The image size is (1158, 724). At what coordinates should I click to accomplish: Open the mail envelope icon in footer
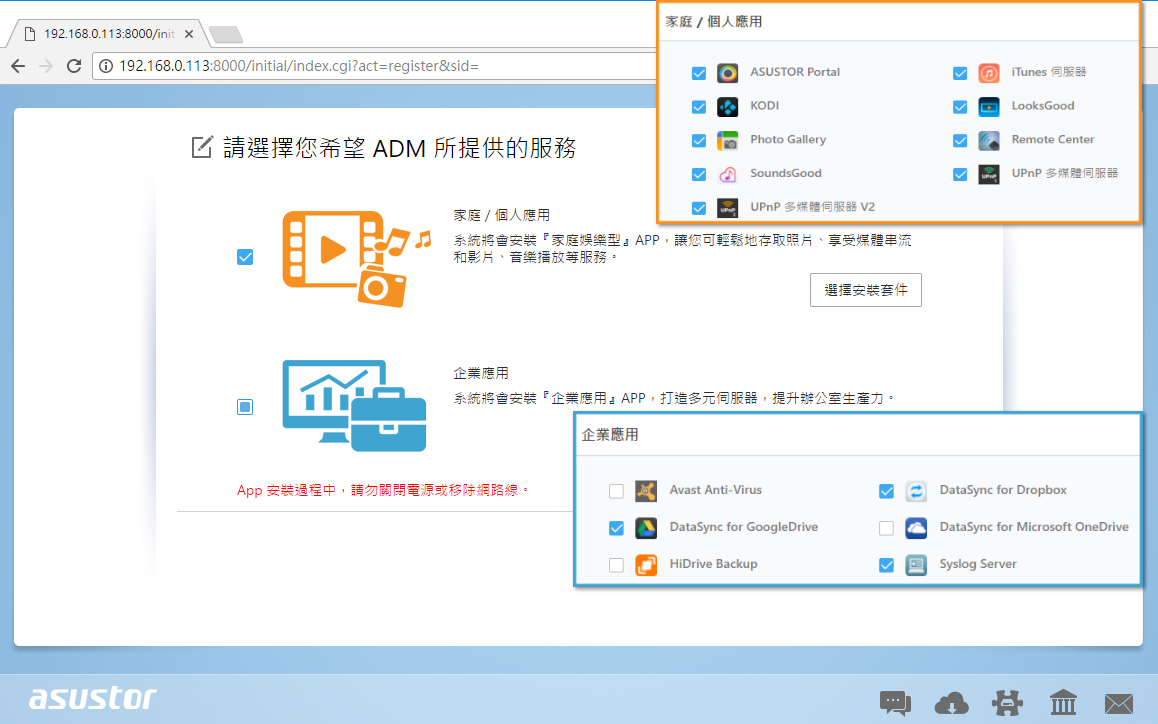(1119, 704)
